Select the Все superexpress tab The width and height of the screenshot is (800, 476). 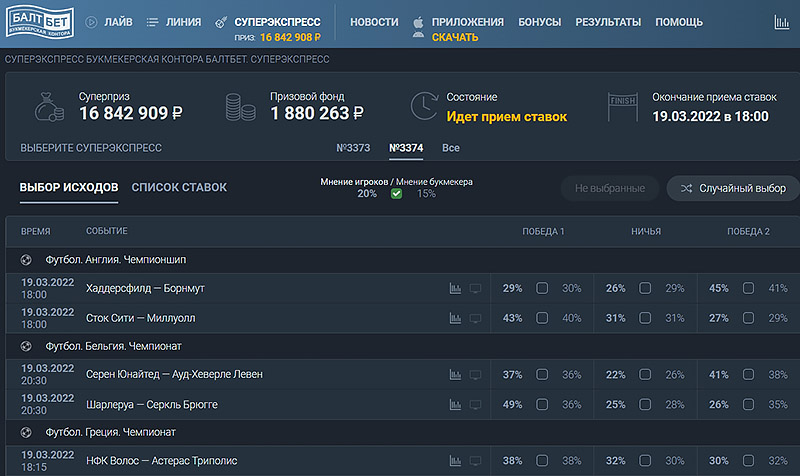pyautogui.click(x=451, y=148)
